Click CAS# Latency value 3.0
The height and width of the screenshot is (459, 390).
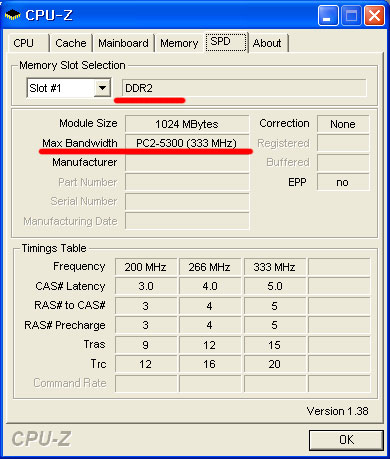click(146, 286)
